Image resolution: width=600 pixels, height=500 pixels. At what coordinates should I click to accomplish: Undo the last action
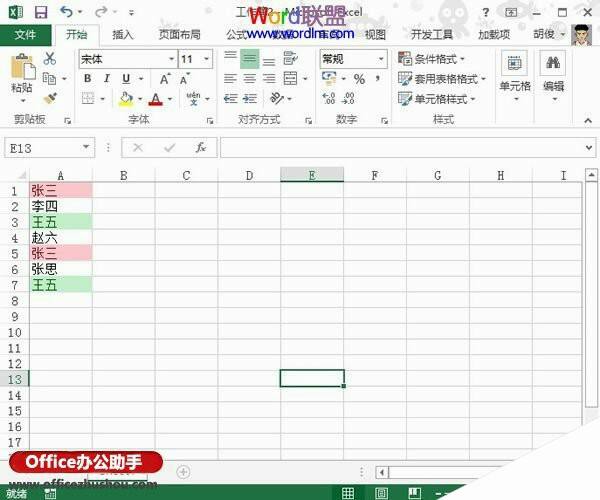coord(67,12)
